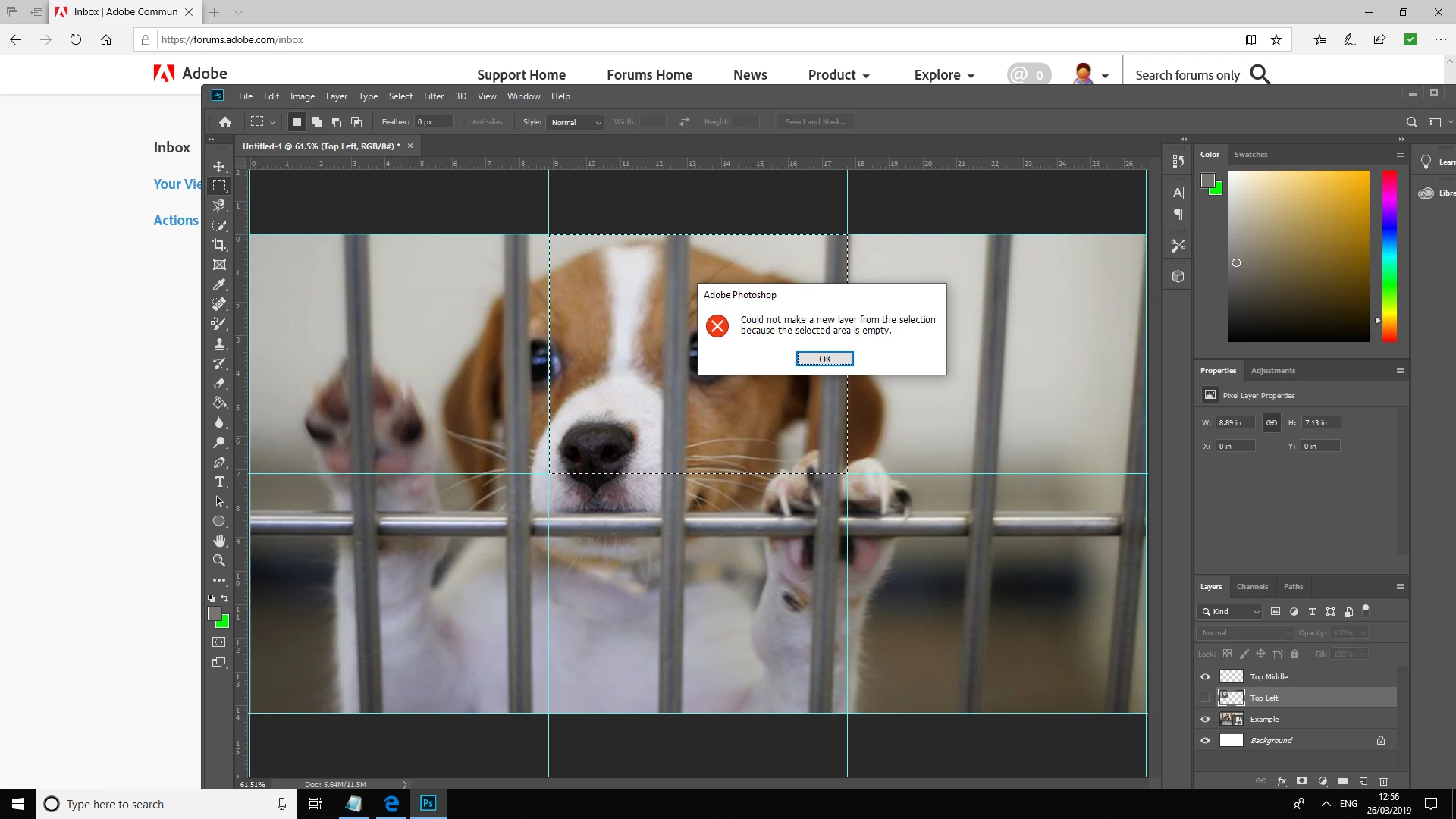Select the Horizontal Type tool
The width and height of the screenshot is (1456, 819).
(219, 482)
